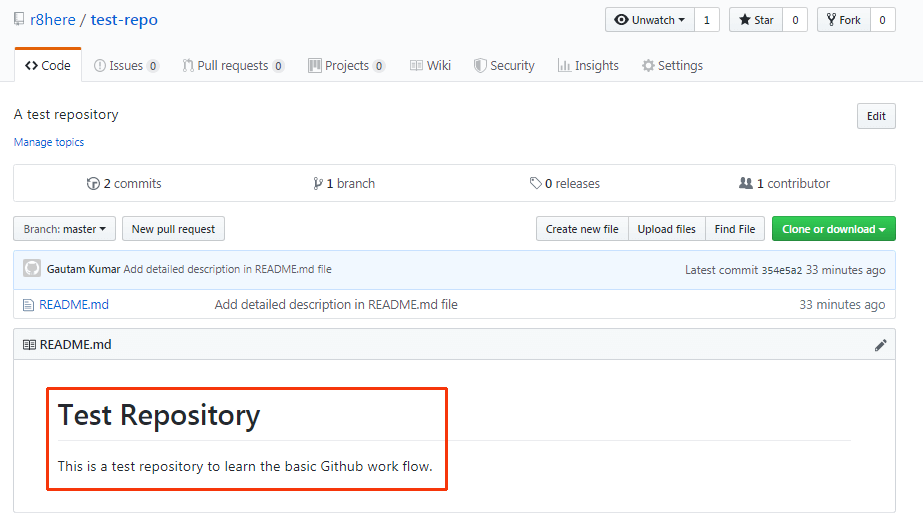The width and height of the screenshot is (923, 523).
Task: Click Edit for the repository description
Action: [876, 116]
